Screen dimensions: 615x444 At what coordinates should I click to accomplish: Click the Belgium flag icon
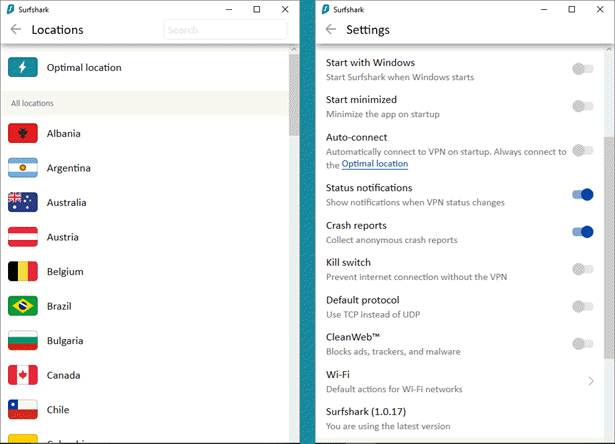pos(22,272)
